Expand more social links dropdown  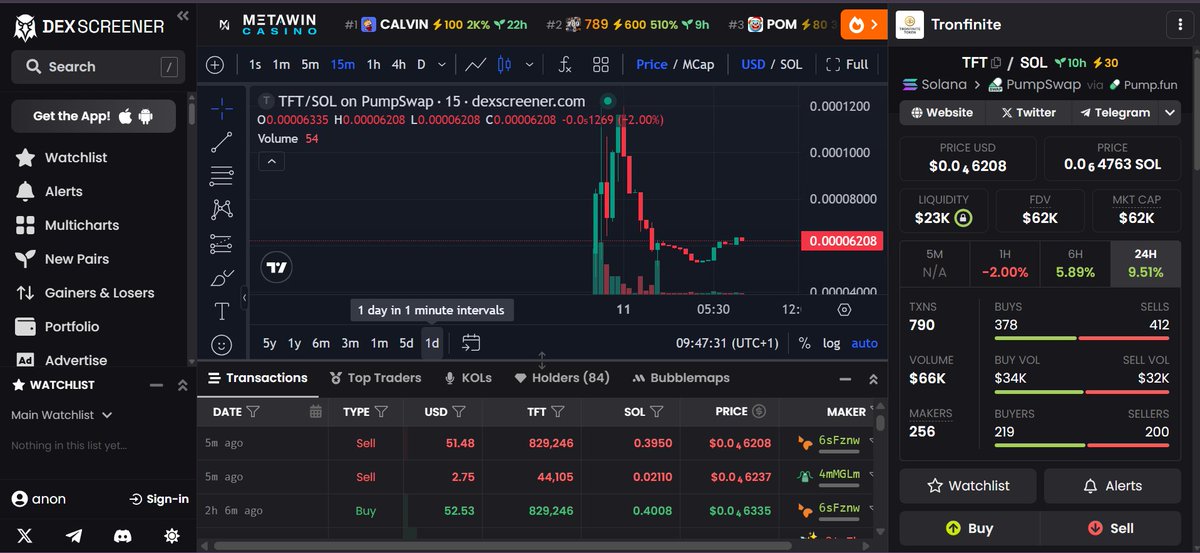click(1172, 113)
